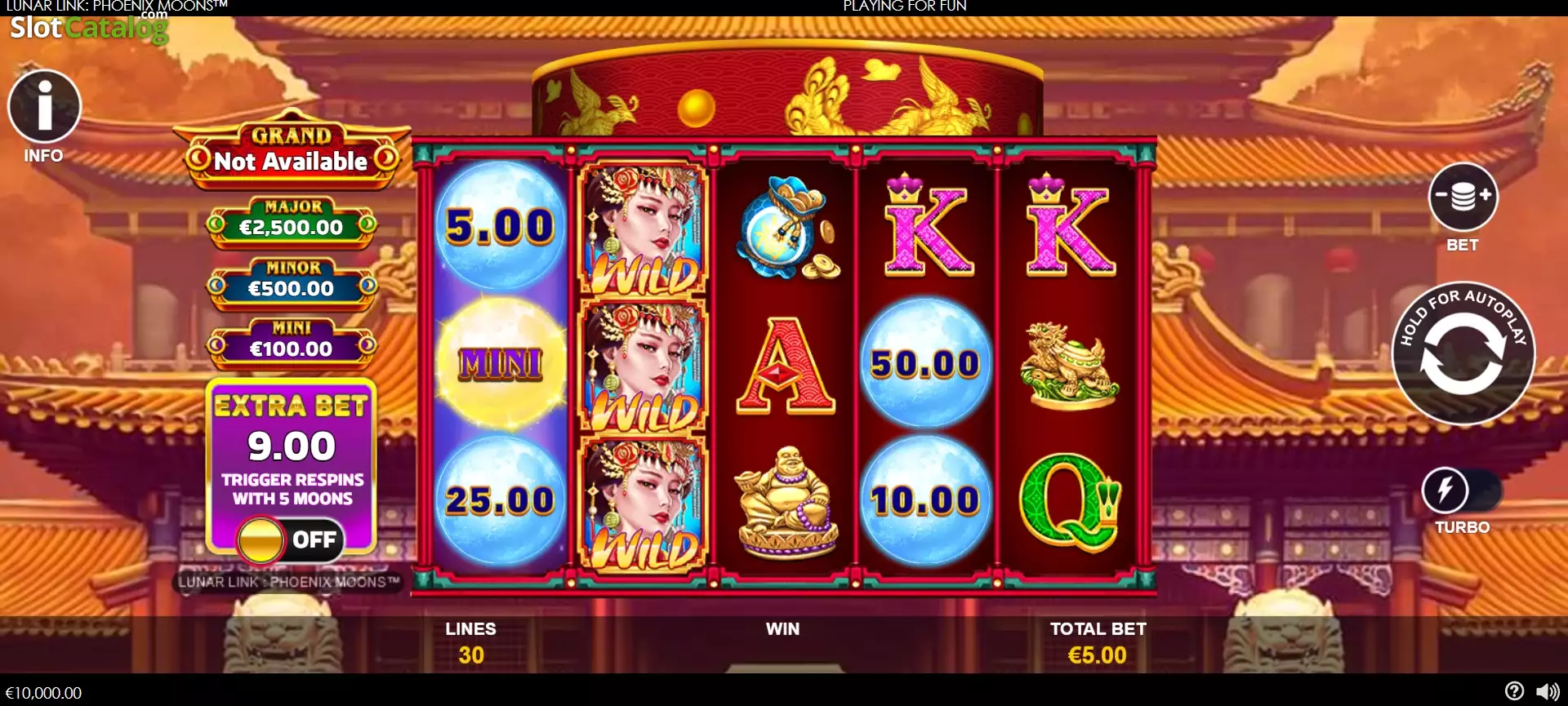Toggle the TURBO lightning switch
The width and height of the screenshot is (1568, 706).
pos(1461,491)
